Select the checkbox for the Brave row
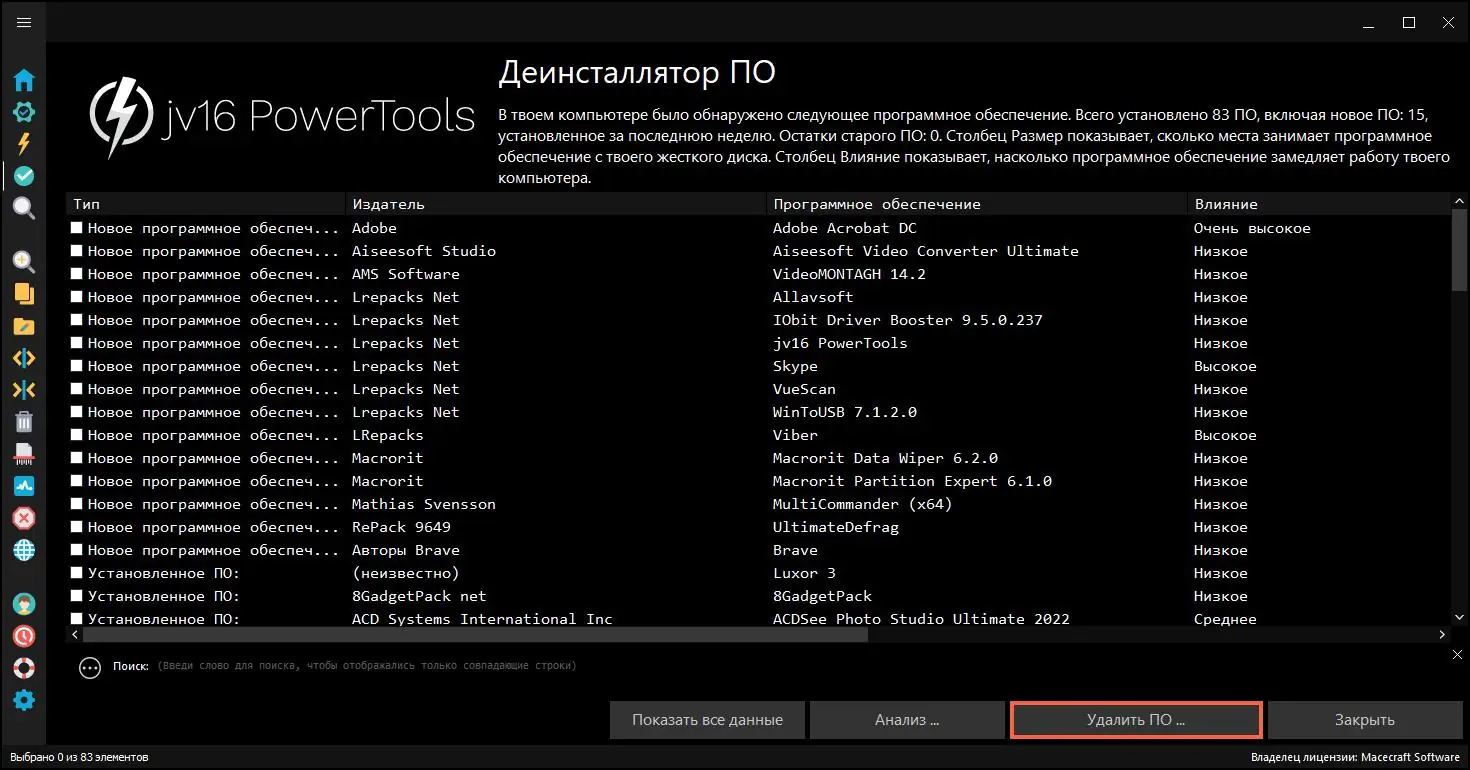The height and width of the screenshot is (770, 1470). [x=77, y=550]
